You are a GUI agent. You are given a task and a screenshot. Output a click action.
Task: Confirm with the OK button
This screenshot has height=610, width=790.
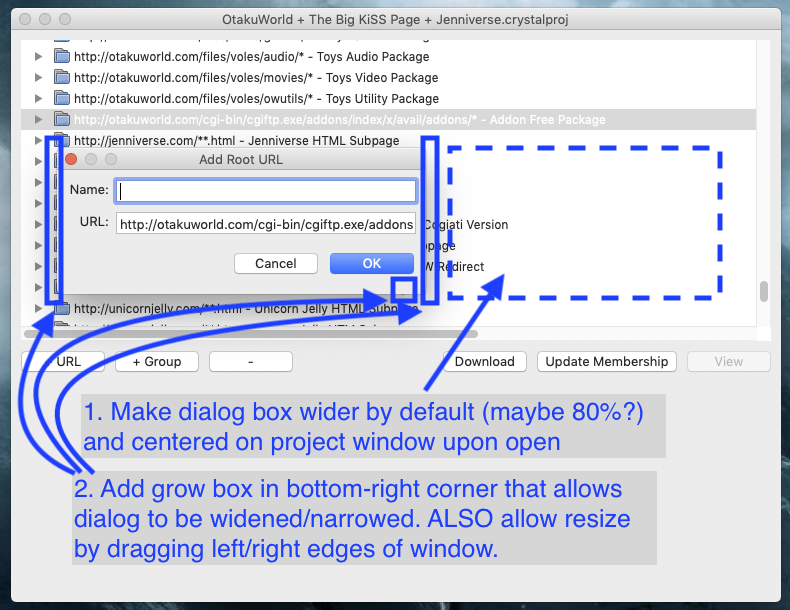pos(372,263)
